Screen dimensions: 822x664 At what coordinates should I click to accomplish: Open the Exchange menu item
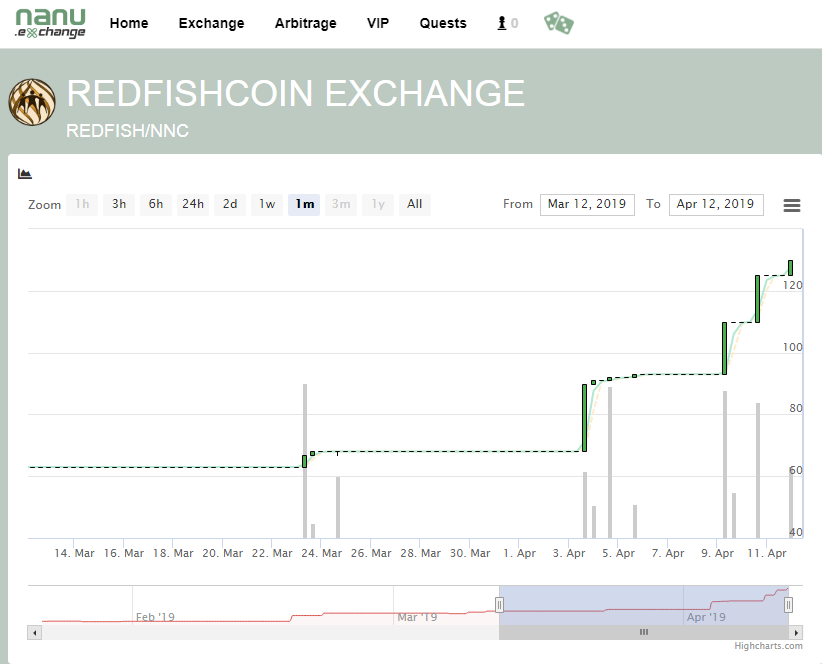pyautogui.click(x=211, y=23)
